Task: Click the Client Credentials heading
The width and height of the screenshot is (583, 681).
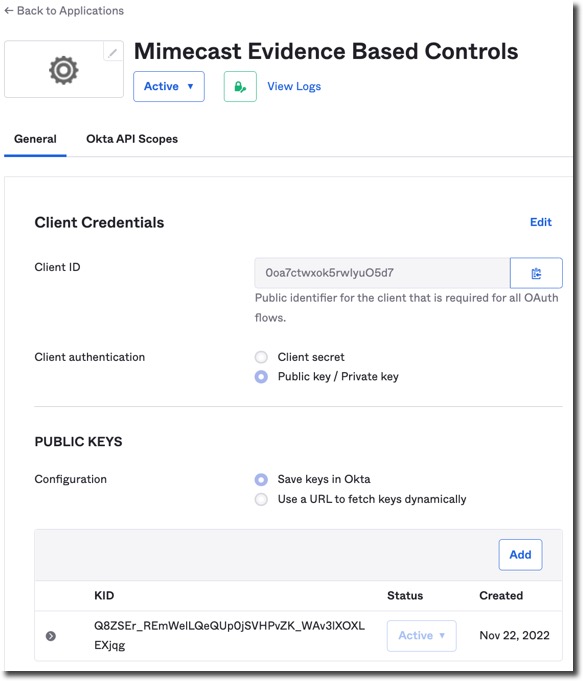Action: (x=99, y=222)
